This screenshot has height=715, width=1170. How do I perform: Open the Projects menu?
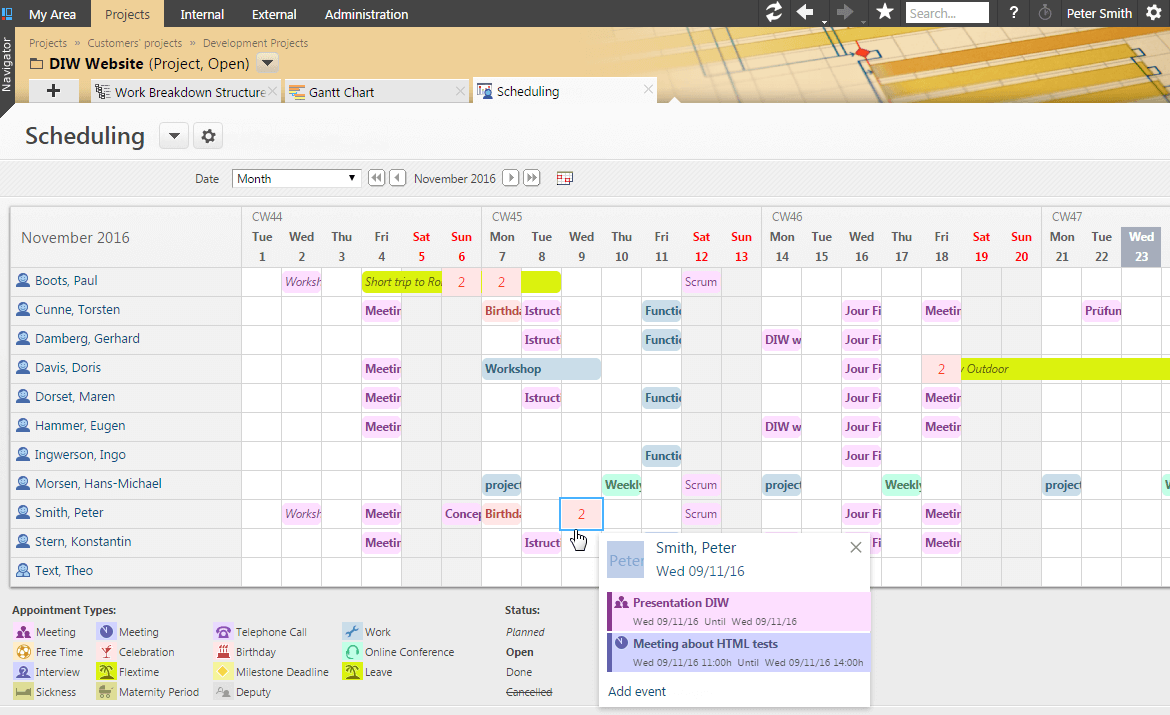click(x=127, y=14)
